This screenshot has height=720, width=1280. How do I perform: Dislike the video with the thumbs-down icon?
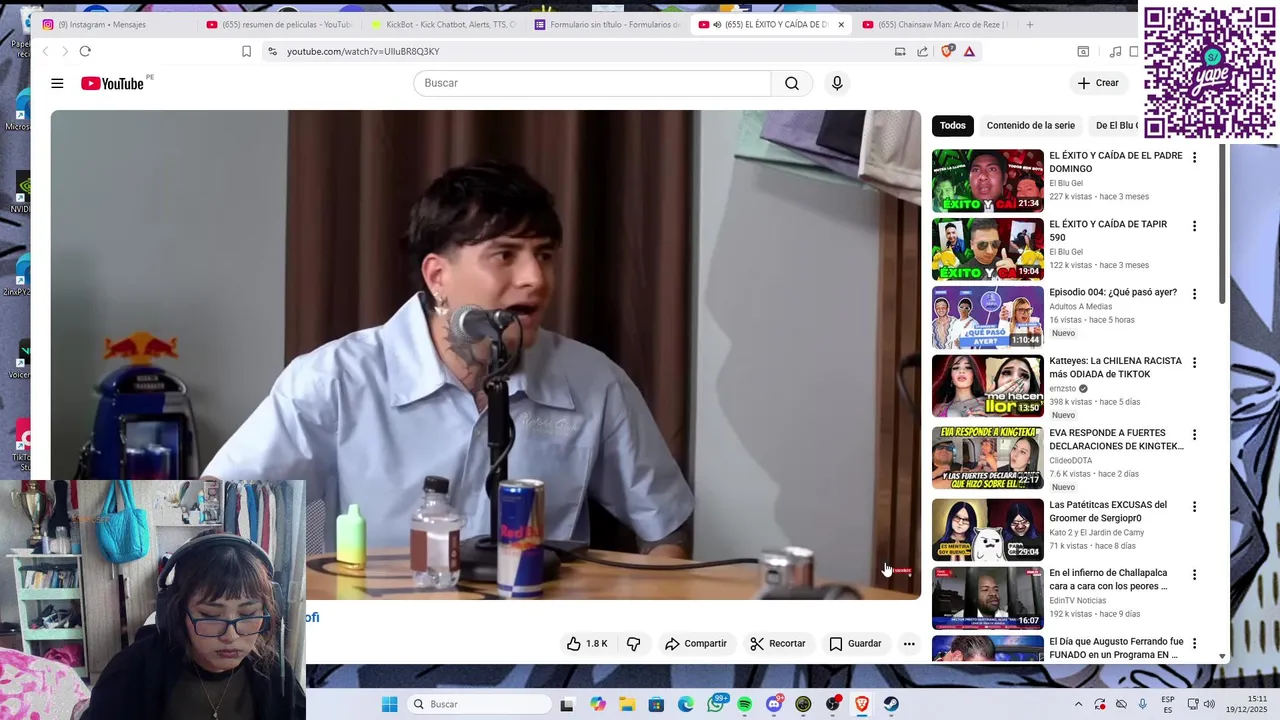tap(633, 644)
